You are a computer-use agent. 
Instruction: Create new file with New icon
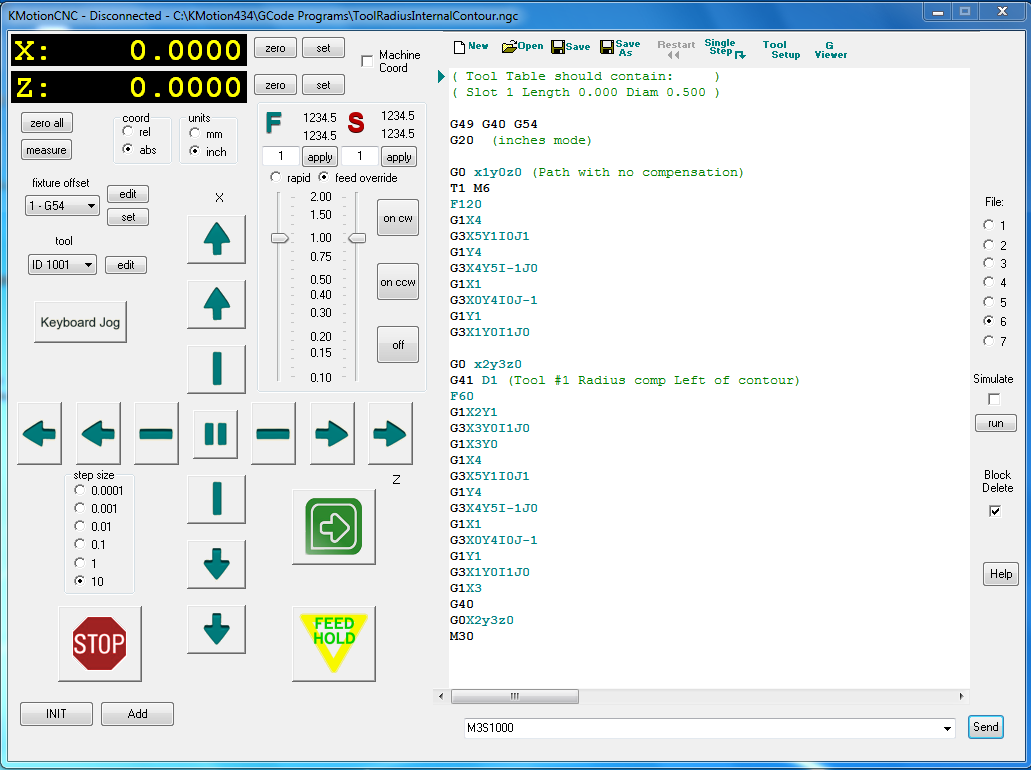point(471,46)
